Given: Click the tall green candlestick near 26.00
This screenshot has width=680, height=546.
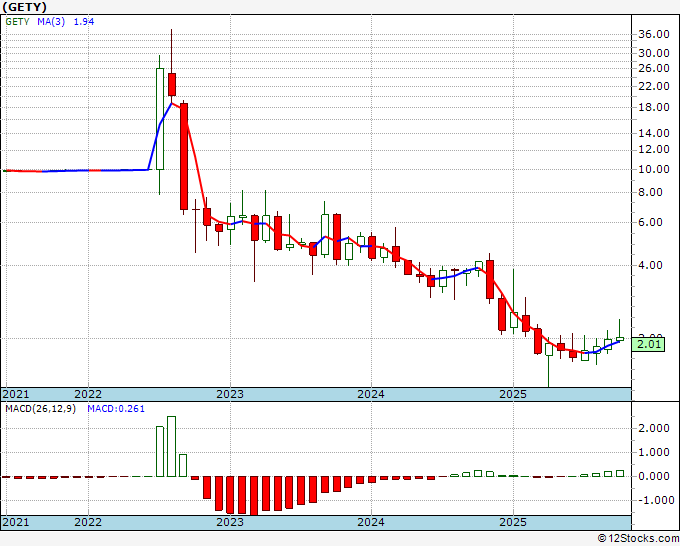Looking at the screenshot, I should [160, 119].
